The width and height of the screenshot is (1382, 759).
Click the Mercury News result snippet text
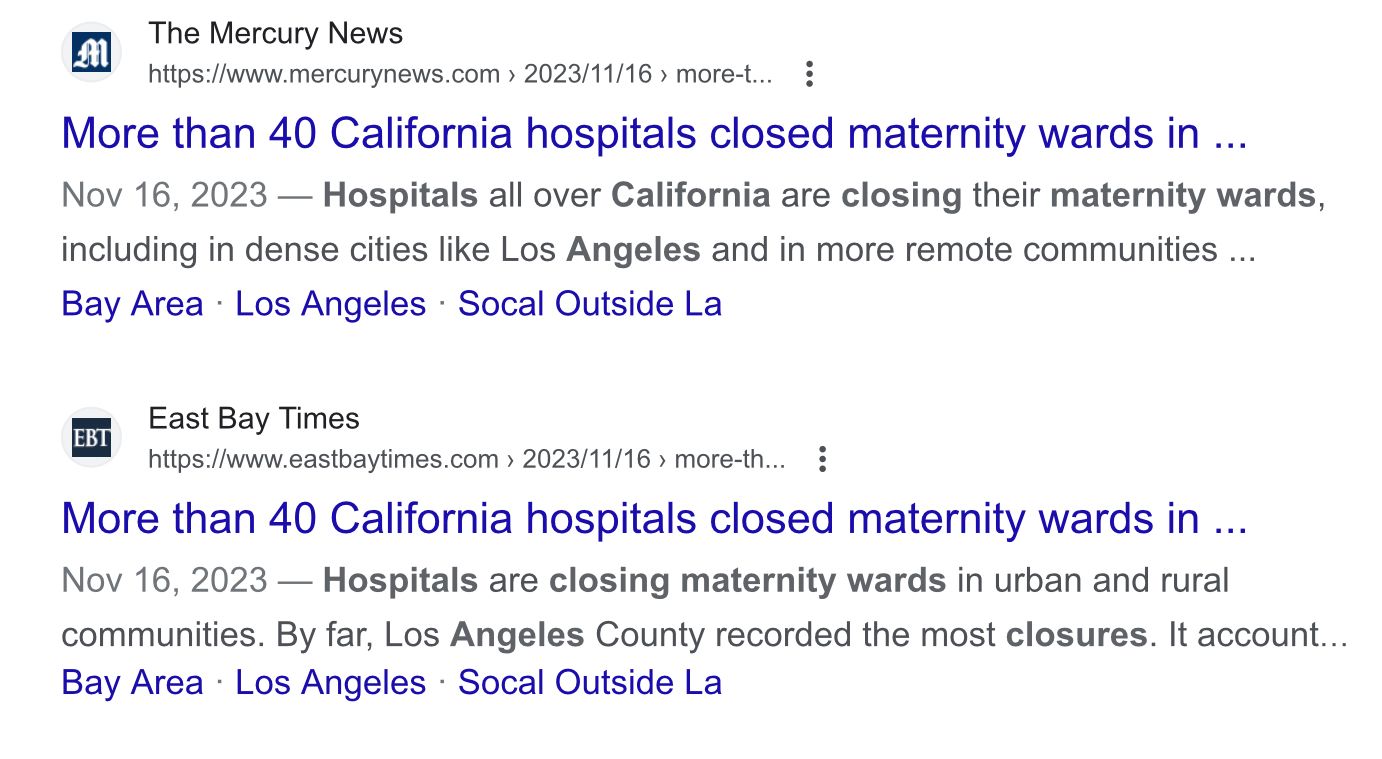(x=700, y=222)
